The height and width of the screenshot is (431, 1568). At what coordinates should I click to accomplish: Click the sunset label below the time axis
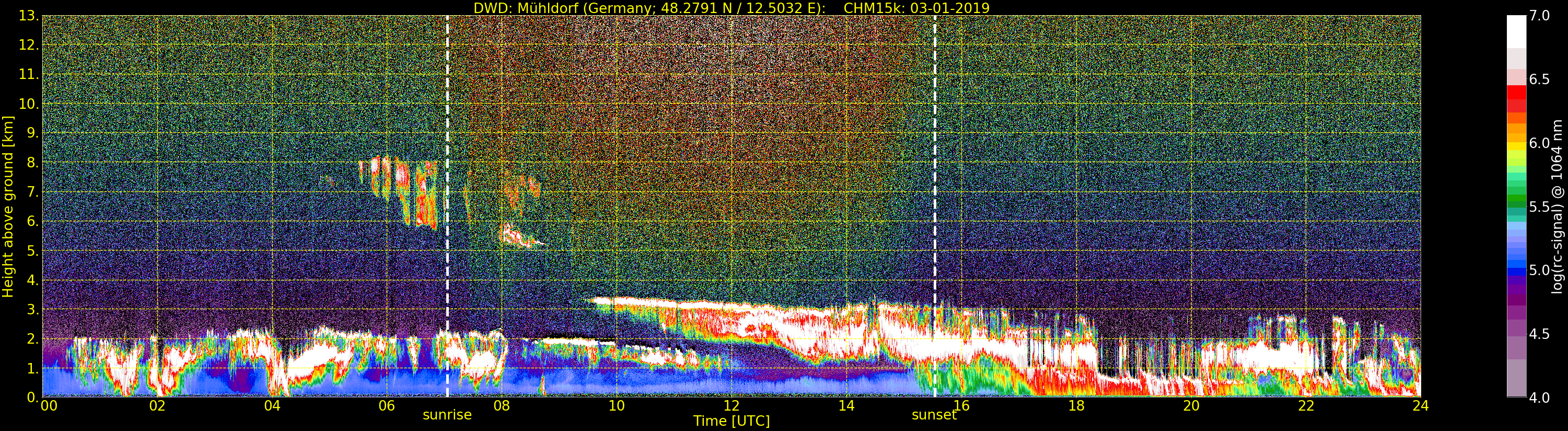[934, 415]
